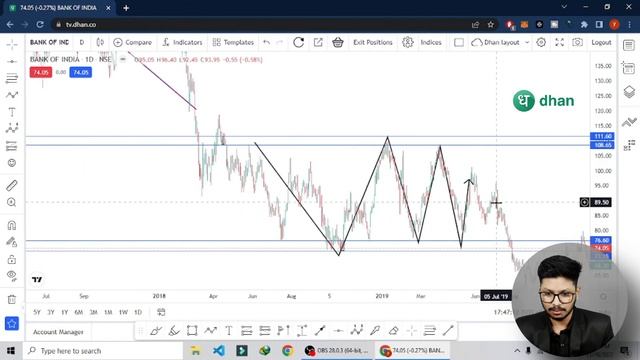Select the 3M date range
Viewport: 640px width, 360px height.
pyautogui.click(x=93, y=312)
